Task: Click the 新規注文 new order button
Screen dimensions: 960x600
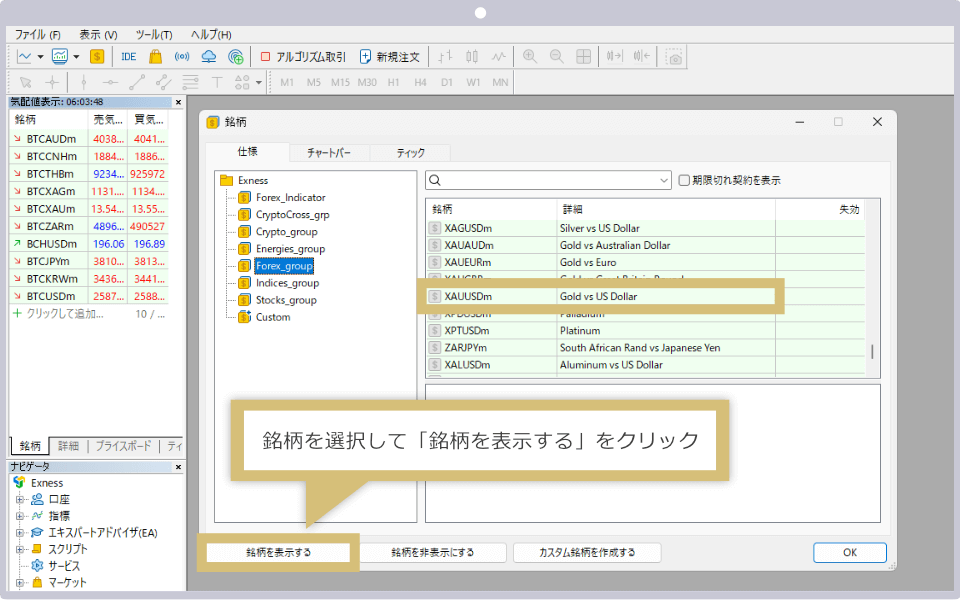Action: 389,57
